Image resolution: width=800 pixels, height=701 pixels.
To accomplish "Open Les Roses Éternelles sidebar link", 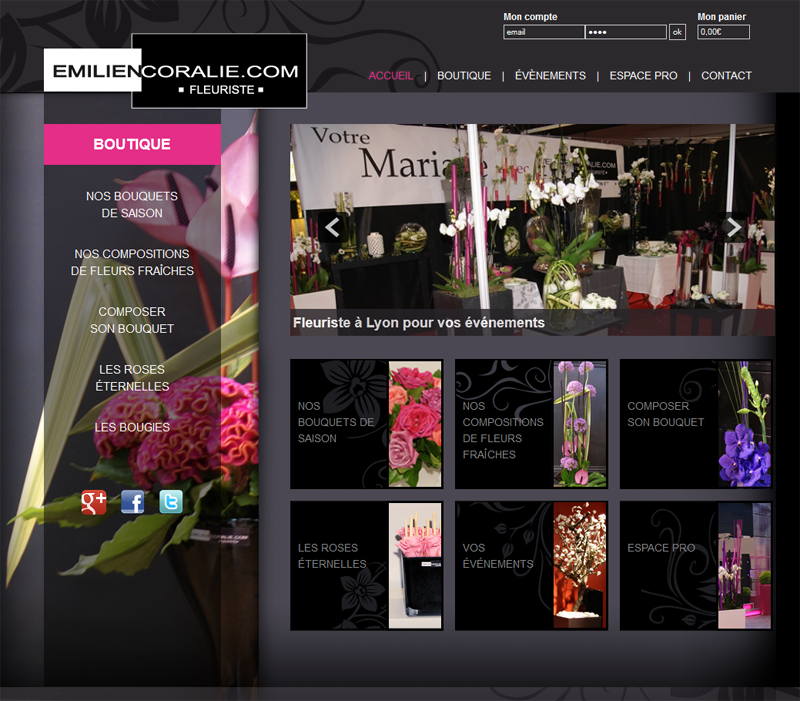I will (132, 378).
